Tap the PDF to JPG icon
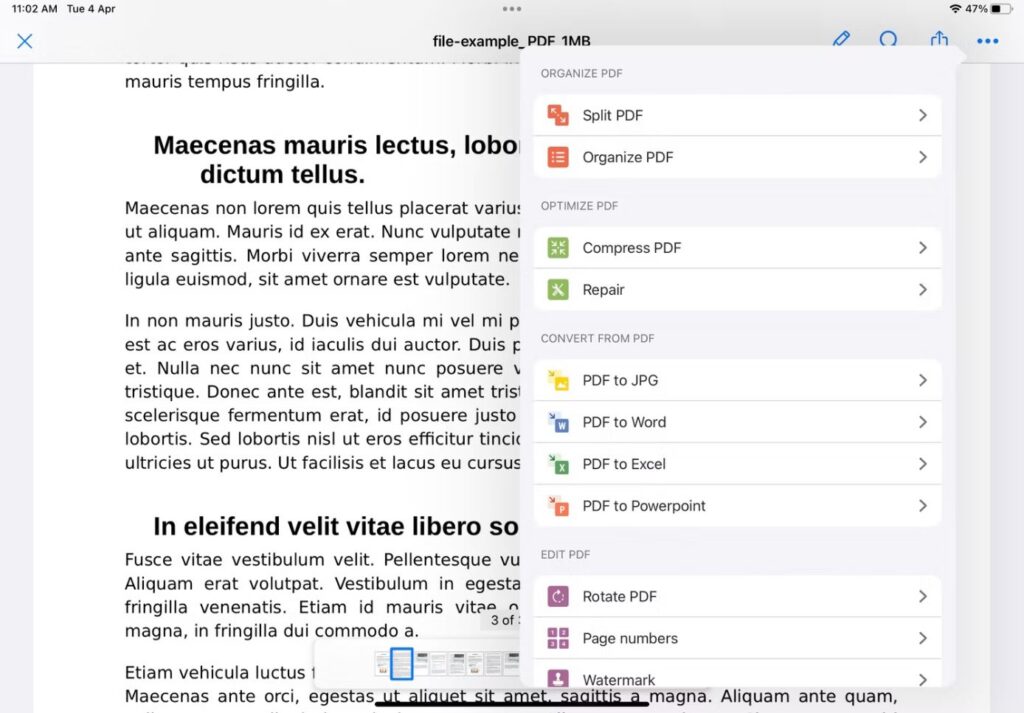The image size is (1024, 713). (x=558, y=380)
